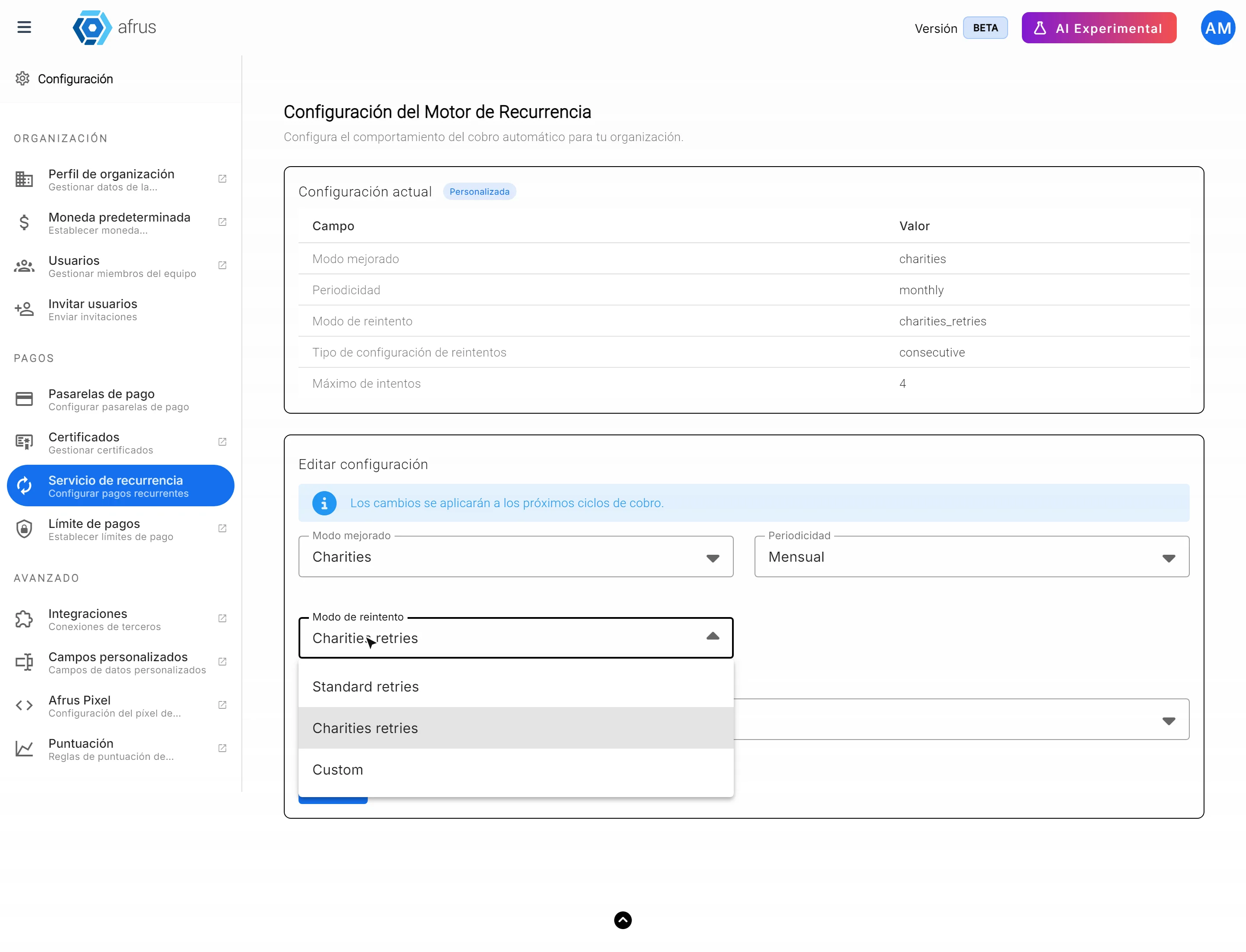Click the monthly value cell

point(921,290)
